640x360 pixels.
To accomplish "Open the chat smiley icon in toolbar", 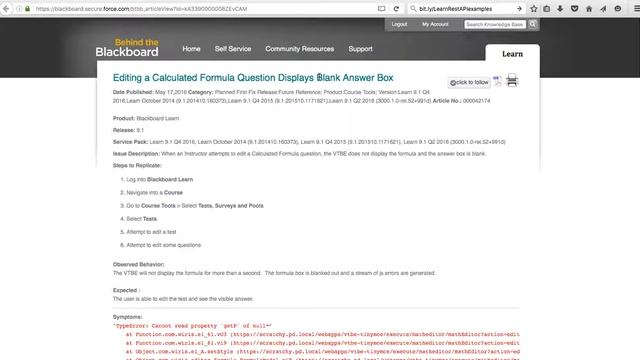I will 618,9.
